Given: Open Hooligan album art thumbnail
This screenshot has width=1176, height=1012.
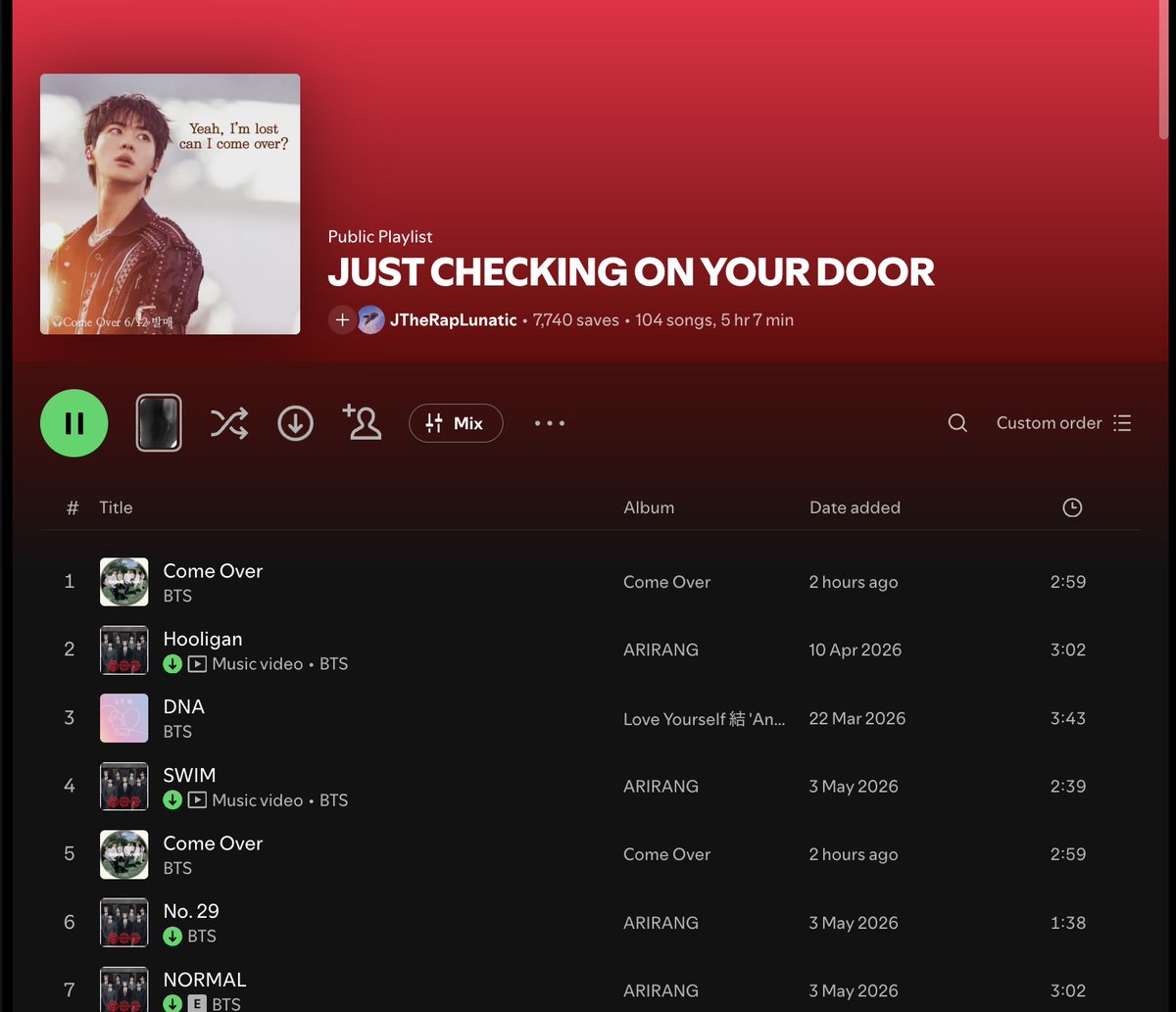Looking at the screenshot, I should pyautogui.click(x=124, y=650).
